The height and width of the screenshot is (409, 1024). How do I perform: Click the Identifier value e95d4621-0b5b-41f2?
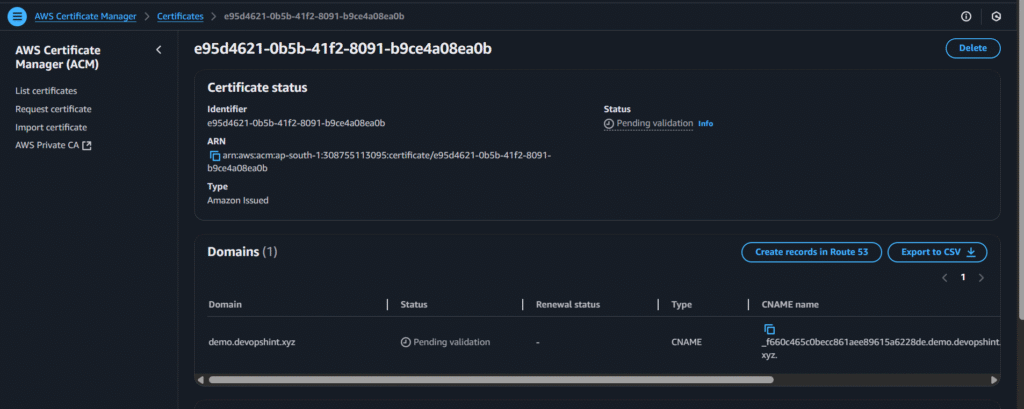(296, 123)
